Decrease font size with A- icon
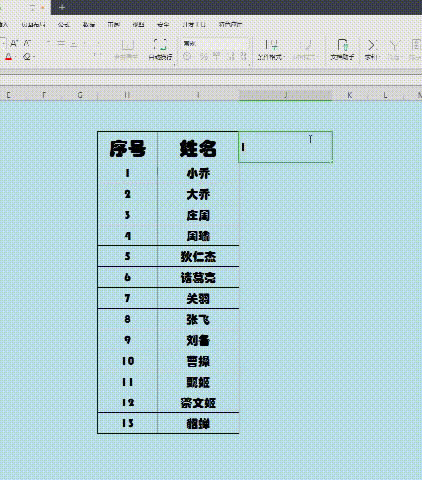422x480 pixels. [x=27, y=43]
